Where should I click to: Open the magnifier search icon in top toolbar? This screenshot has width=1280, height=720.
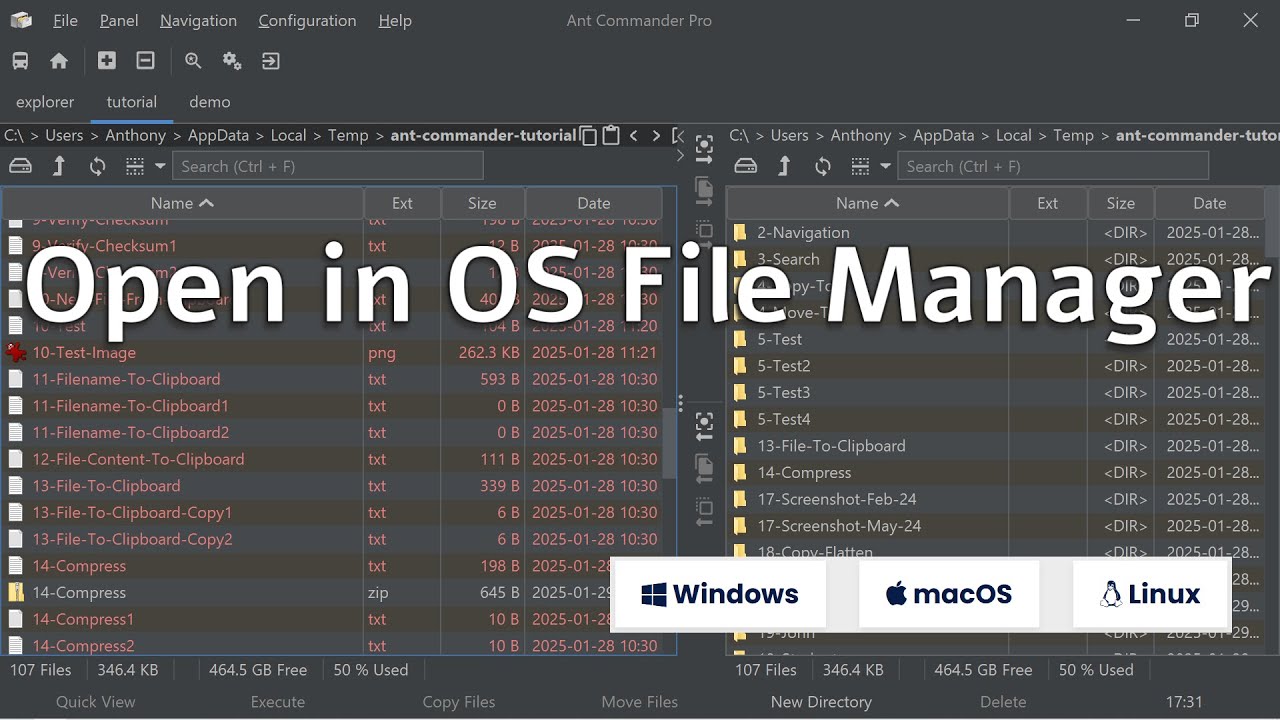point(193,61)
